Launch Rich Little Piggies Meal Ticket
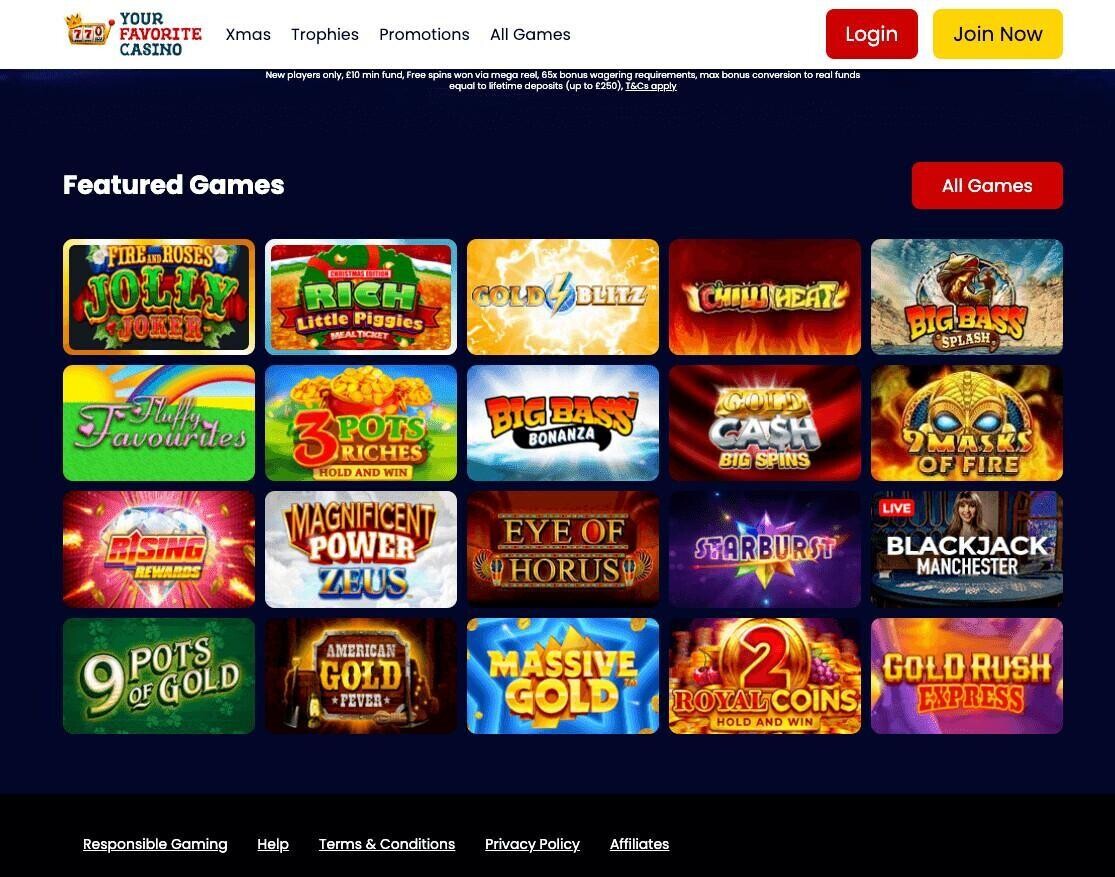 click(361, 297)
